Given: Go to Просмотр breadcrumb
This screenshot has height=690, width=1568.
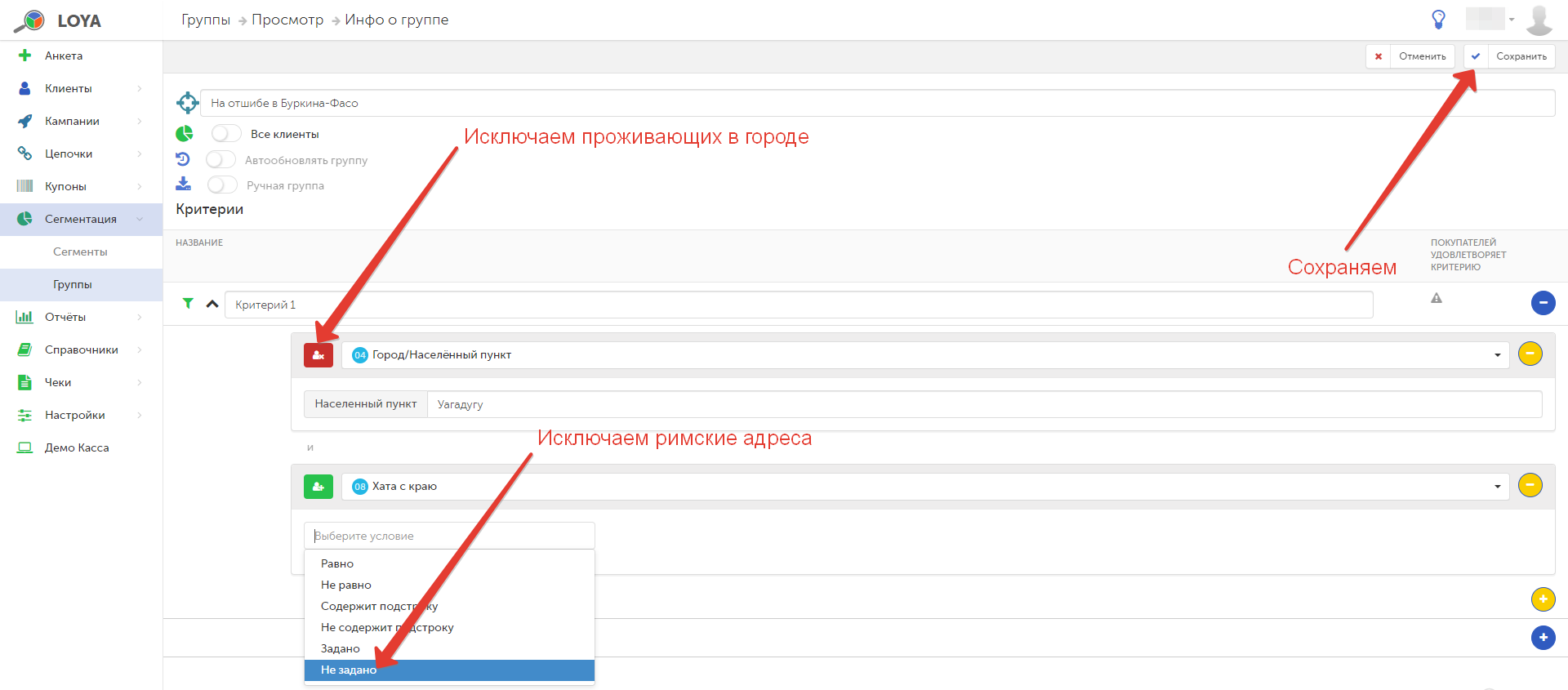Looking at the screenshot, I should pyautogui.click(x=287, y=20).
